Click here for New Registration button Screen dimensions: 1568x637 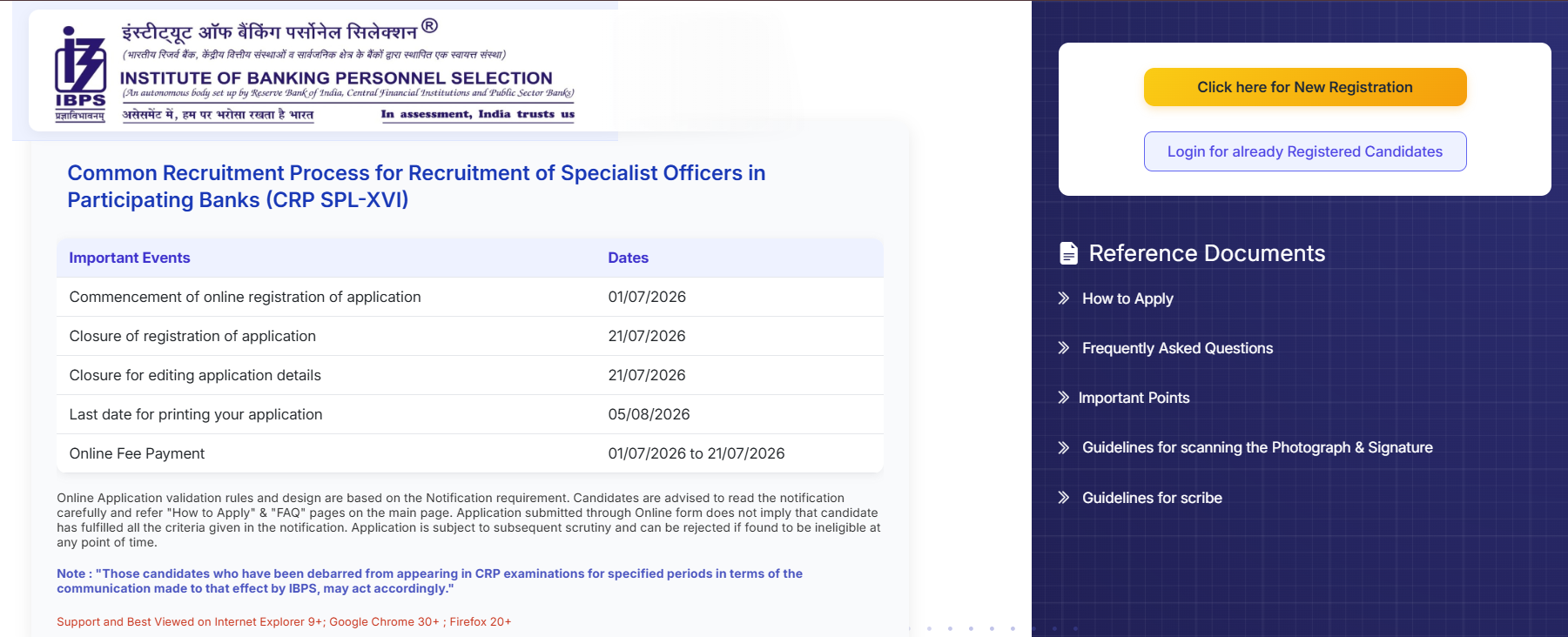1304,87
